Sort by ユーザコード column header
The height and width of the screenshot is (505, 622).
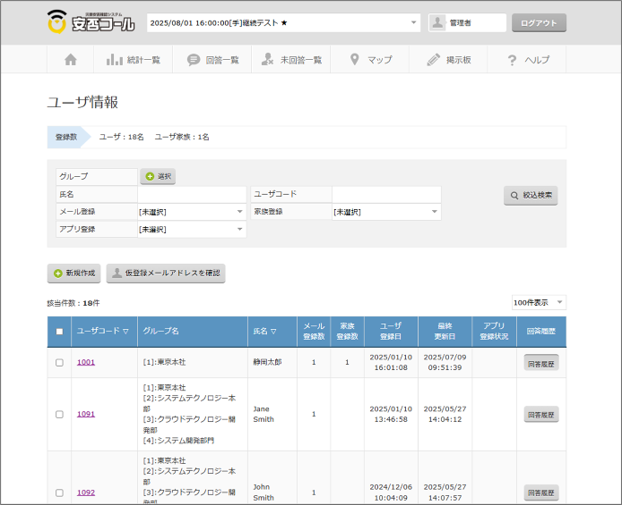[102, 331]
